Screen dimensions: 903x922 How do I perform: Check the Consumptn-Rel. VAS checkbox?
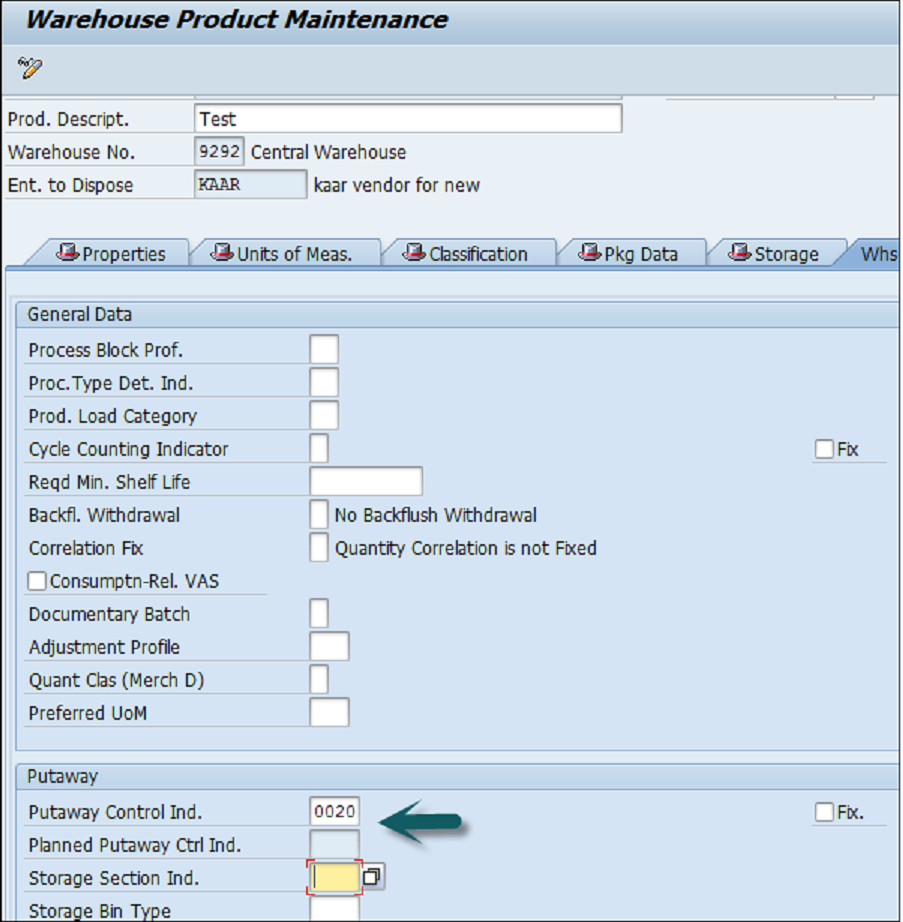pyautogui.click(x=37, y=580)
